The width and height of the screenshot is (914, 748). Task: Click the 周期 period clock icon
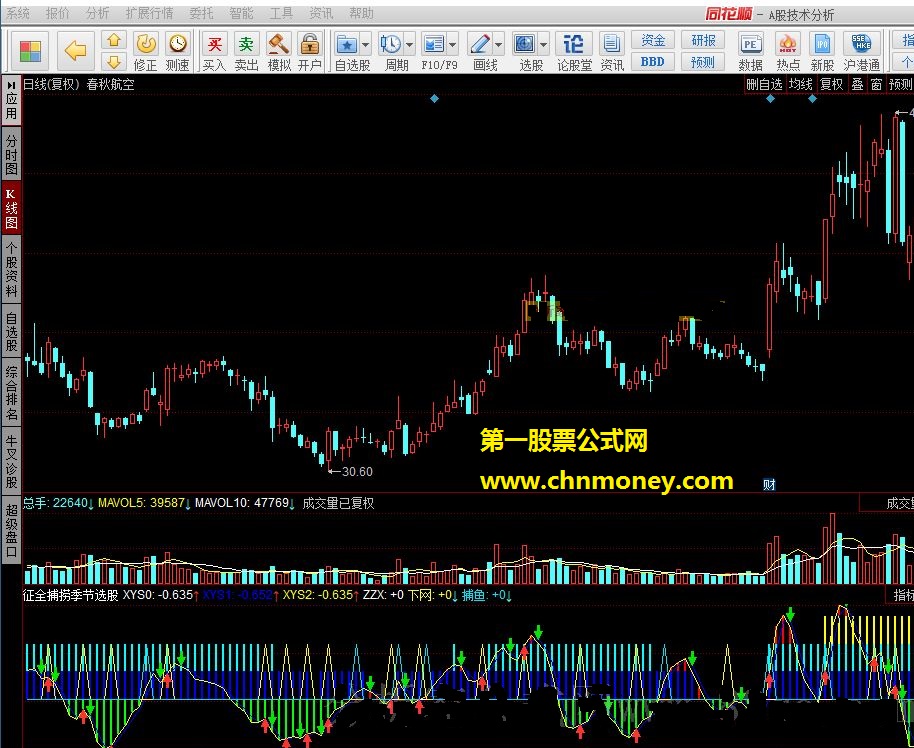pos(391,44)
